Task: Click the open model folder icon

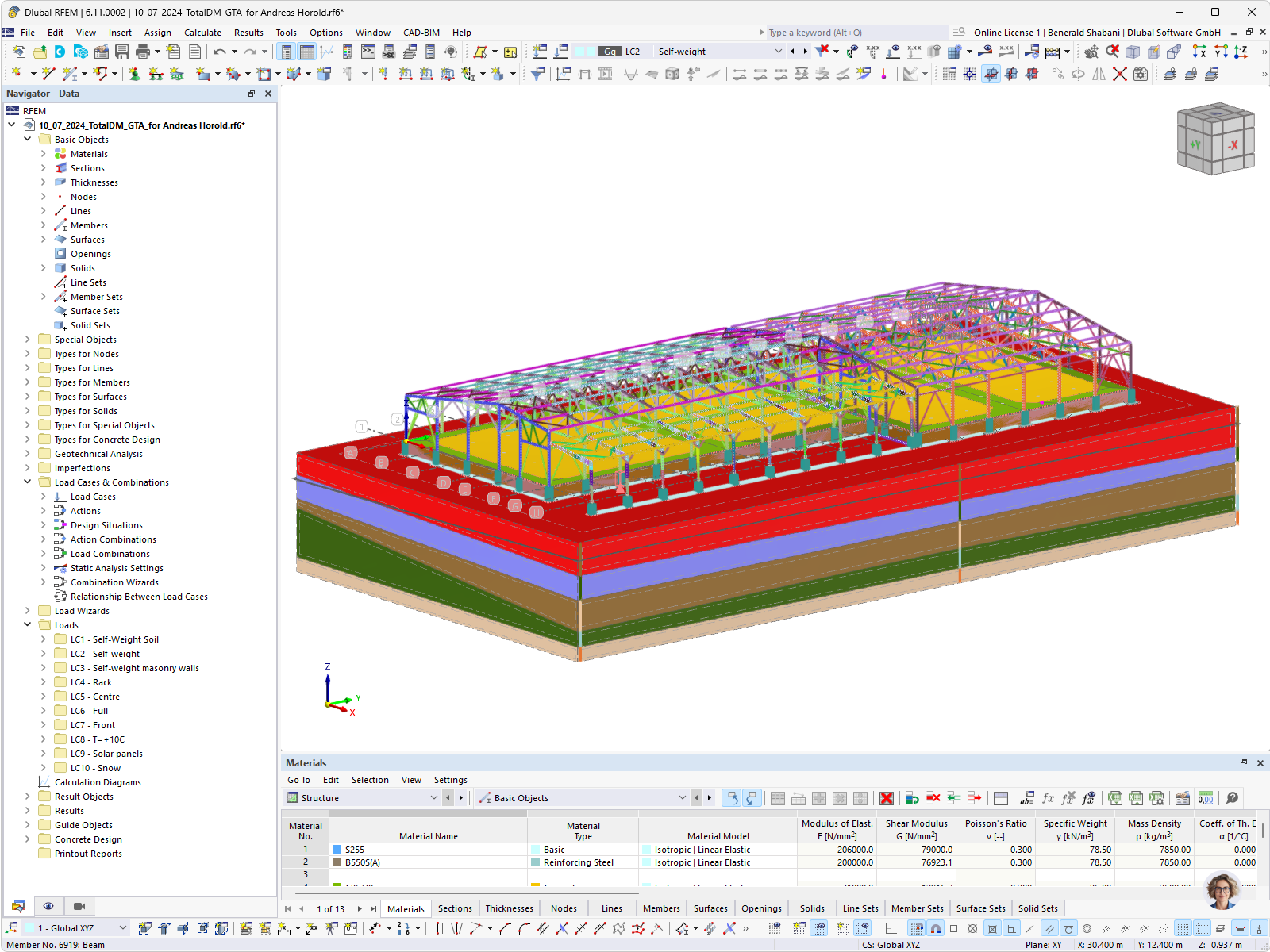Action: pyautogui.click(x=39, y=52)
